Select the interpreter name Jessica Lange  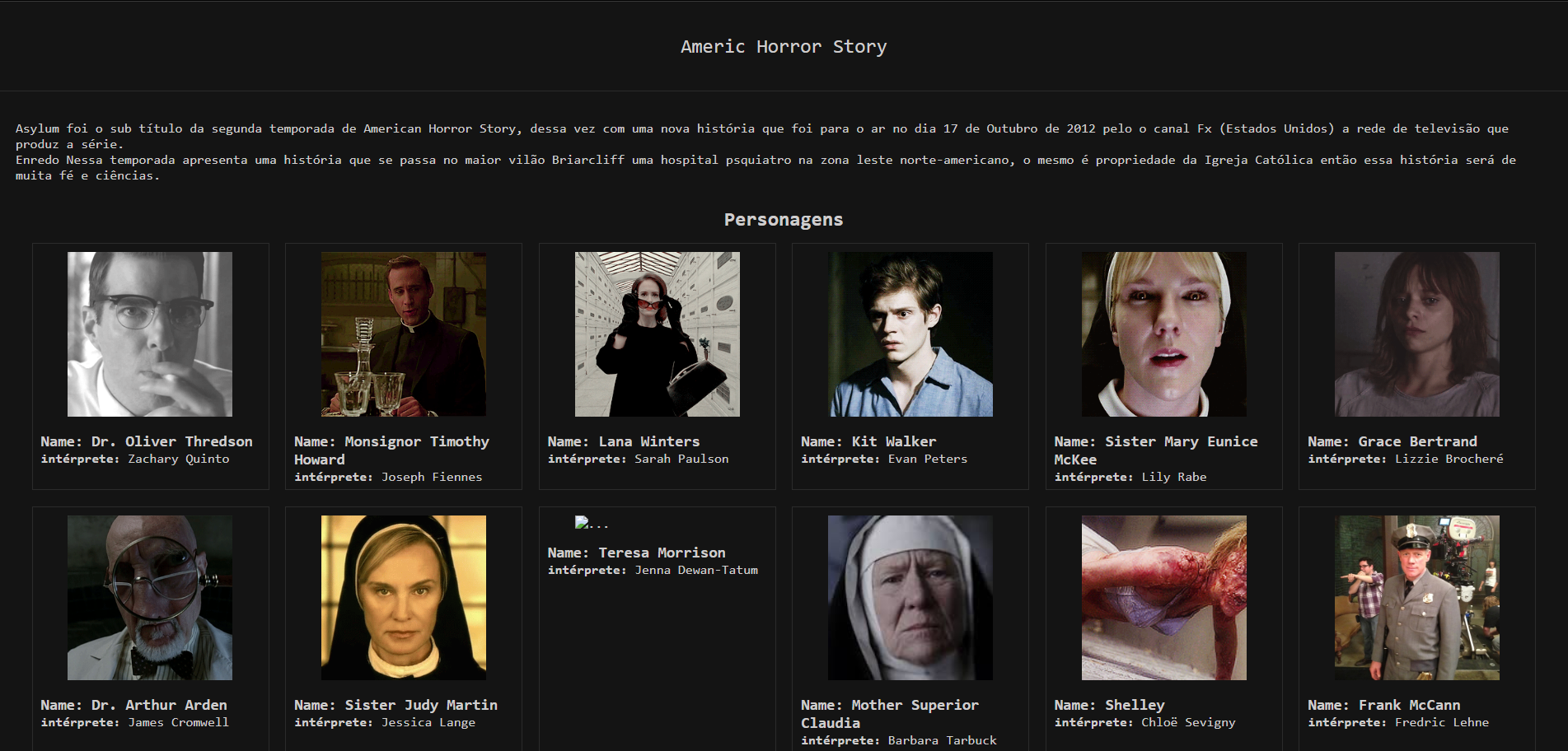pos(428,722)
